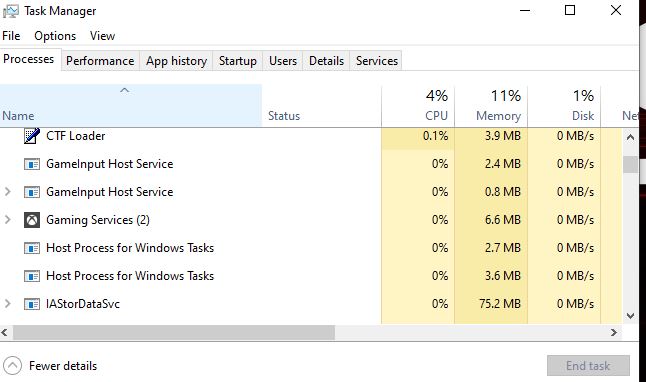Expand the GameInput Host Service 0.8 MB row

pos(7,192)
